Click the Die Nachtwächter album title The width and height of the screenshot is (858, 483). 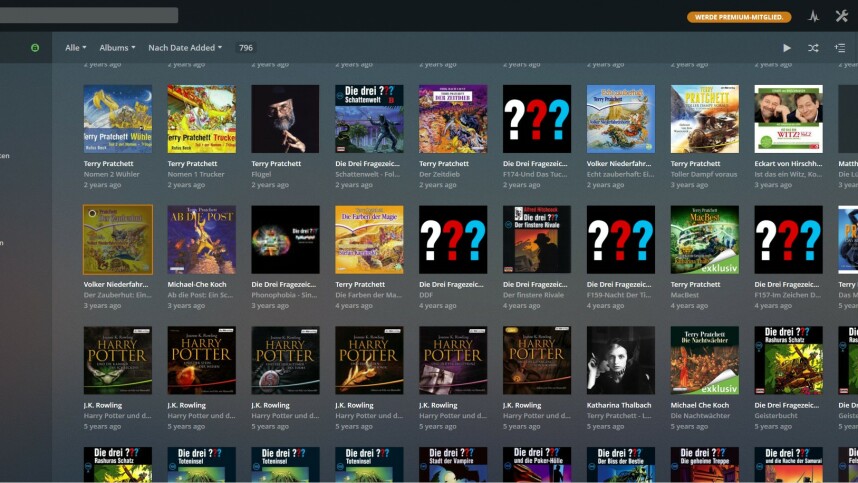[700, 416]
